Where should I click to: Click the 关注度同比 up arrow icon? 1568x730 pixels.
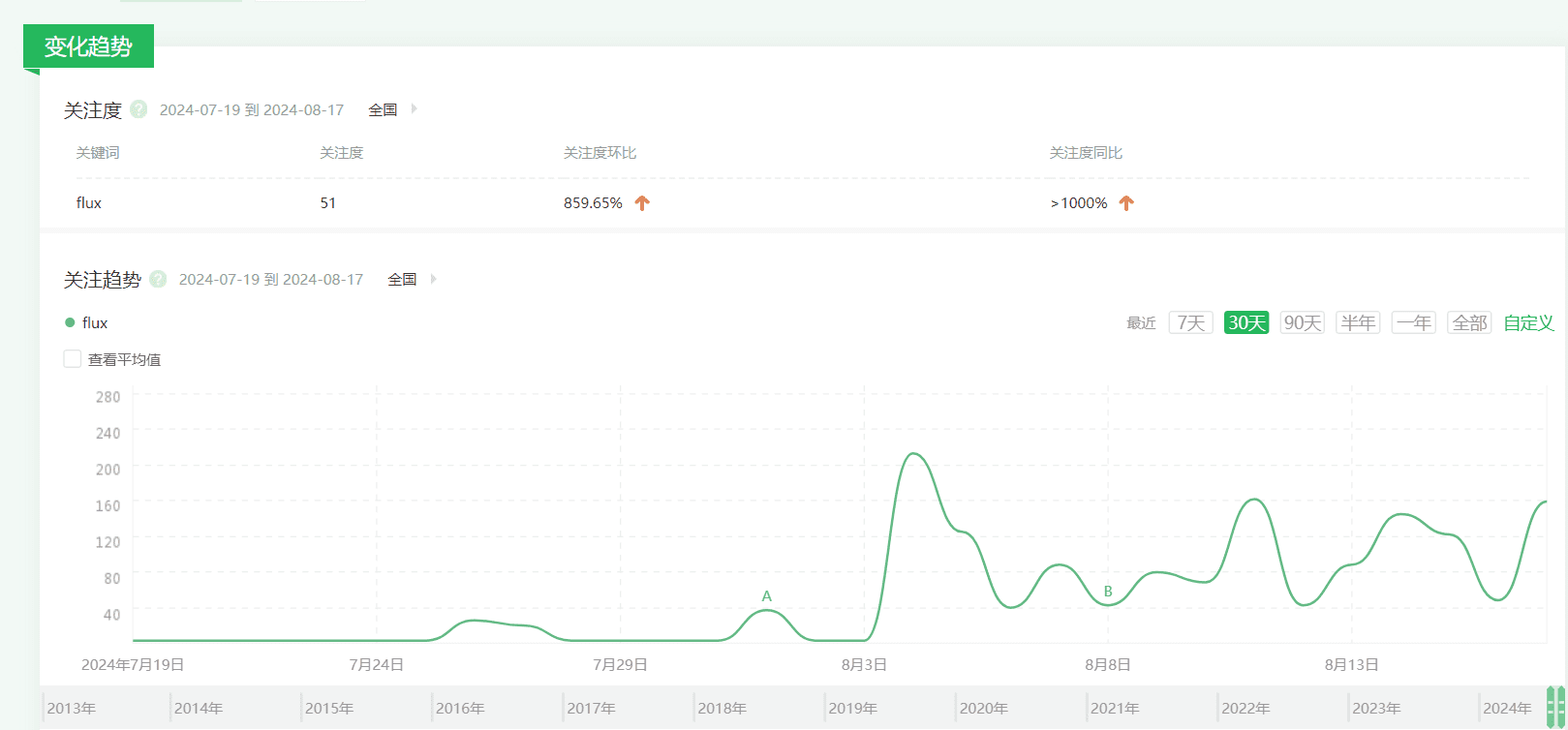(1126, 203)
